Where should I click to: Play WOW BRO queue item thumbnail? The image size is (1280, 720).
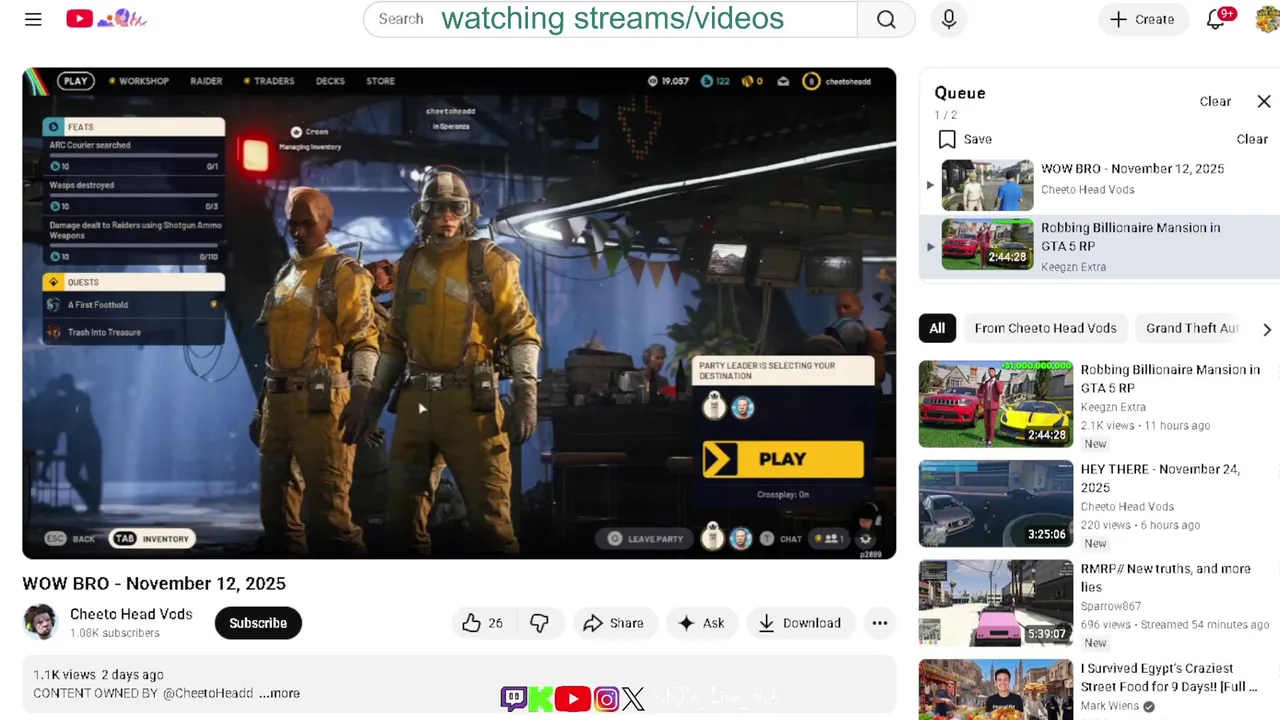987,185
